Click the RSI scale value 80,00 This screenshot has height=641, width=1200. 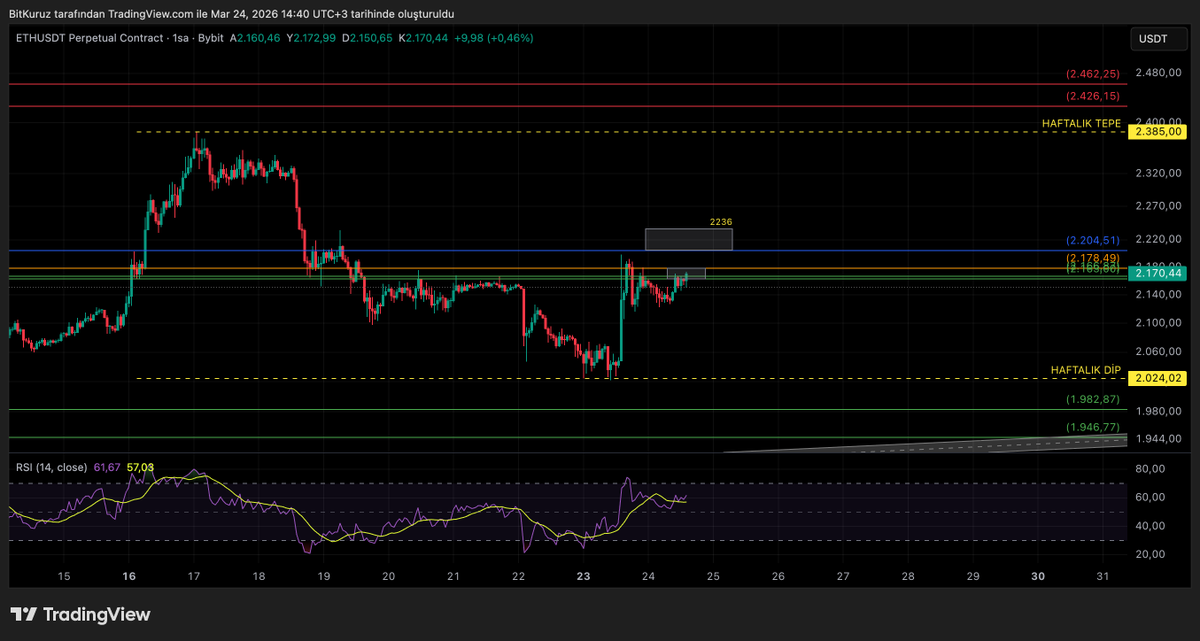(1151, 468)
